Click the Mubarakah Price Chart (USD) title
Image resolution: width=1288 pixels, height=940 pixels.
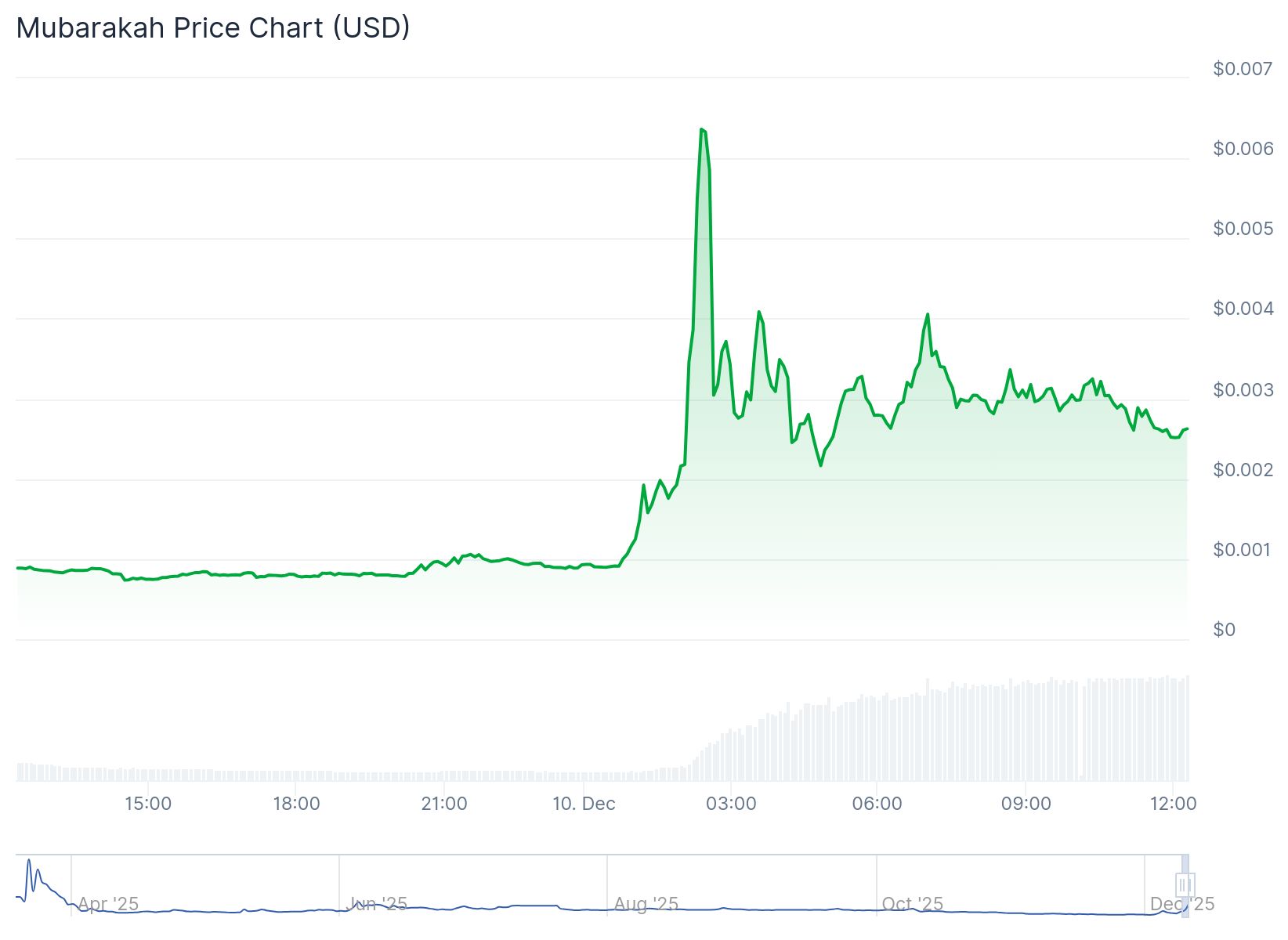(x=213, y=27)
